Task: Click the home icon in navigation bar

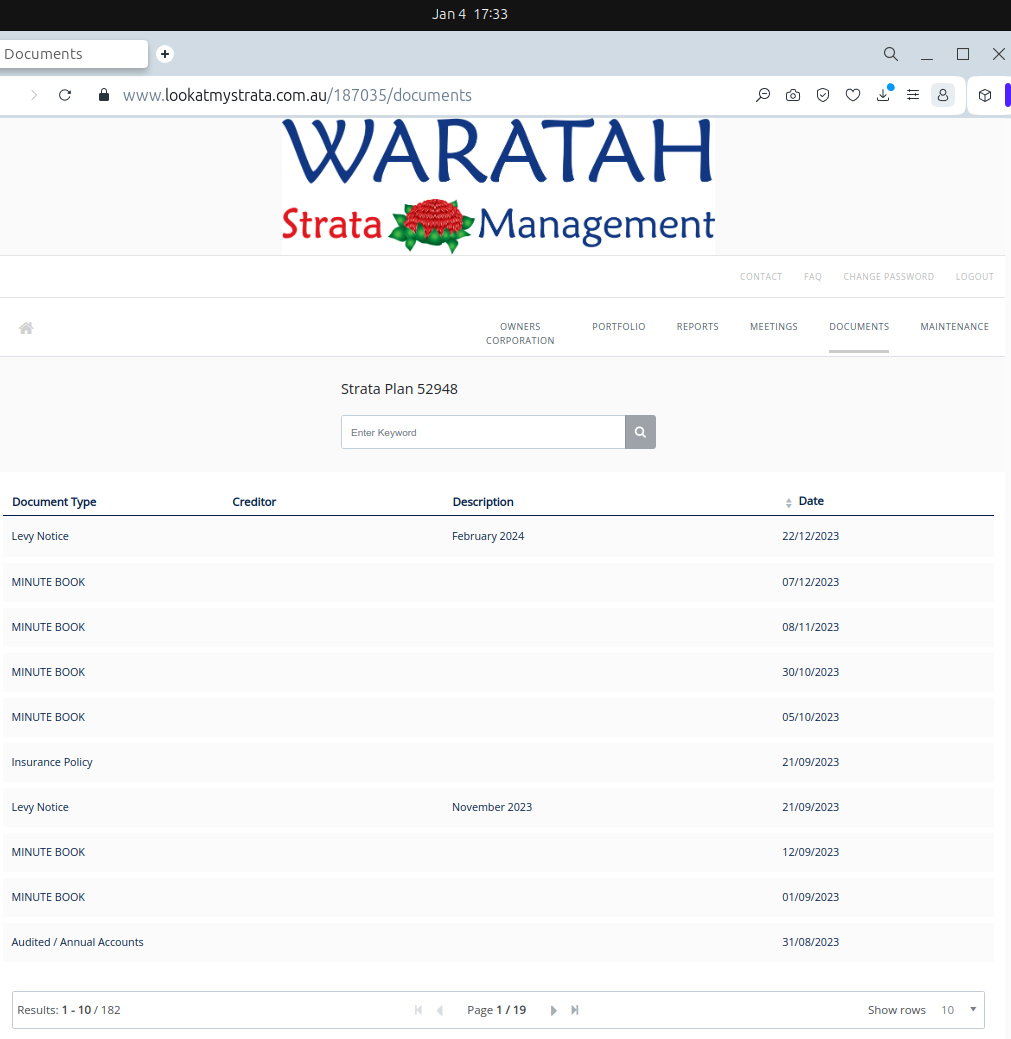Action: pyautogui.click(x=26, y=328)
